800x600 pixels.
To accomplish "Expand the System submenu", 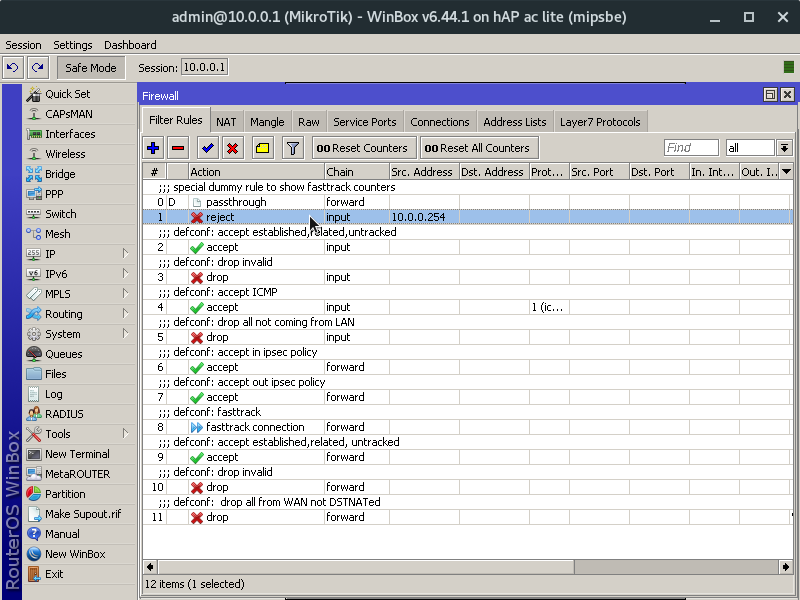I will point(80,334).
